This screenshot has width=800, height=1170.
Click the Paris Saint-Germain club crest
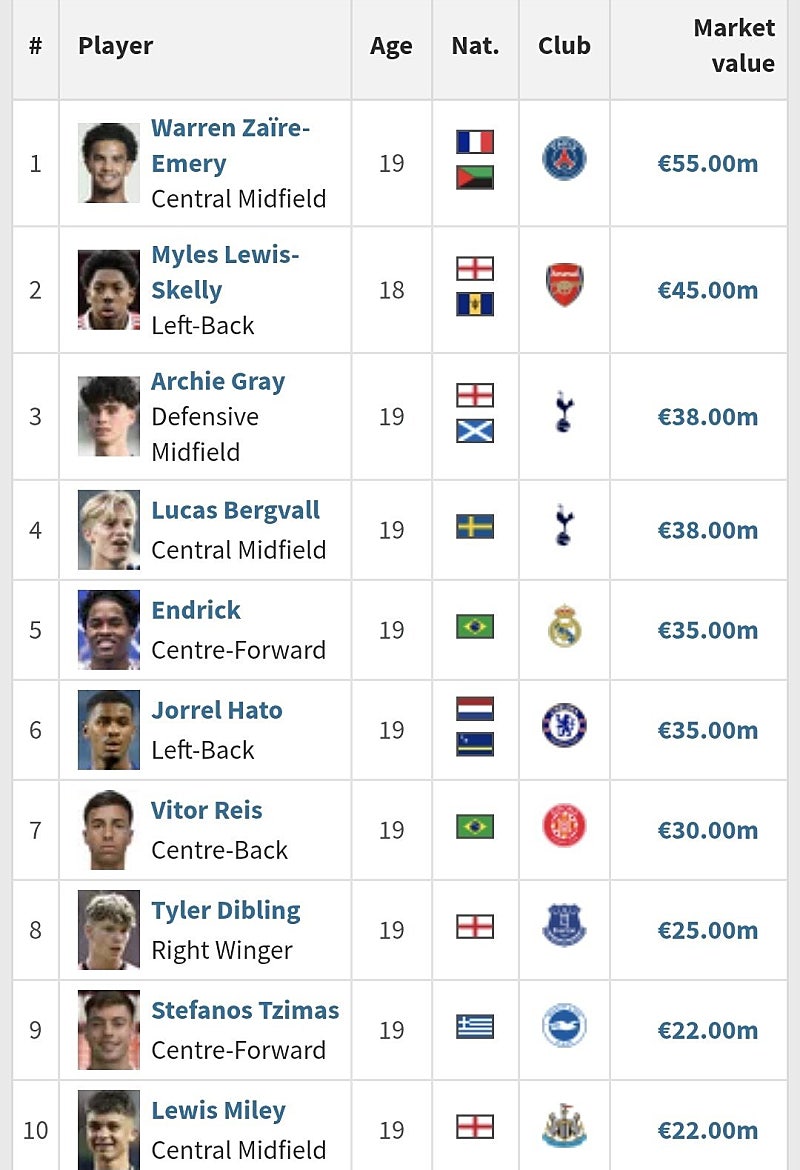[x=564, y=160]
